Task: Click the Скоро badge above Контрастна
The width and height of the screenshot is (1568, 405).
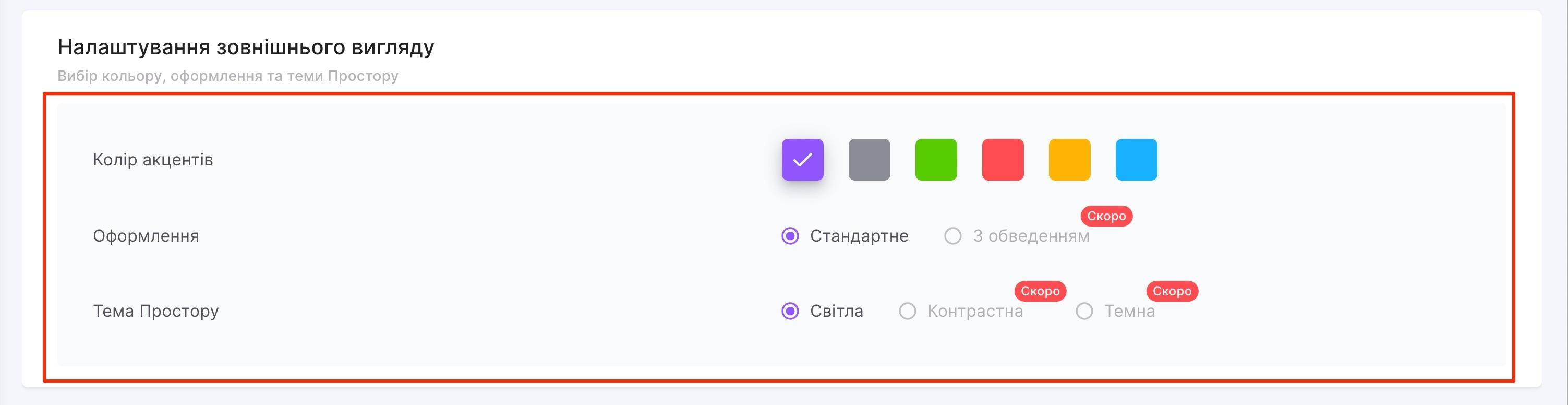Action: coord(1040,291)
